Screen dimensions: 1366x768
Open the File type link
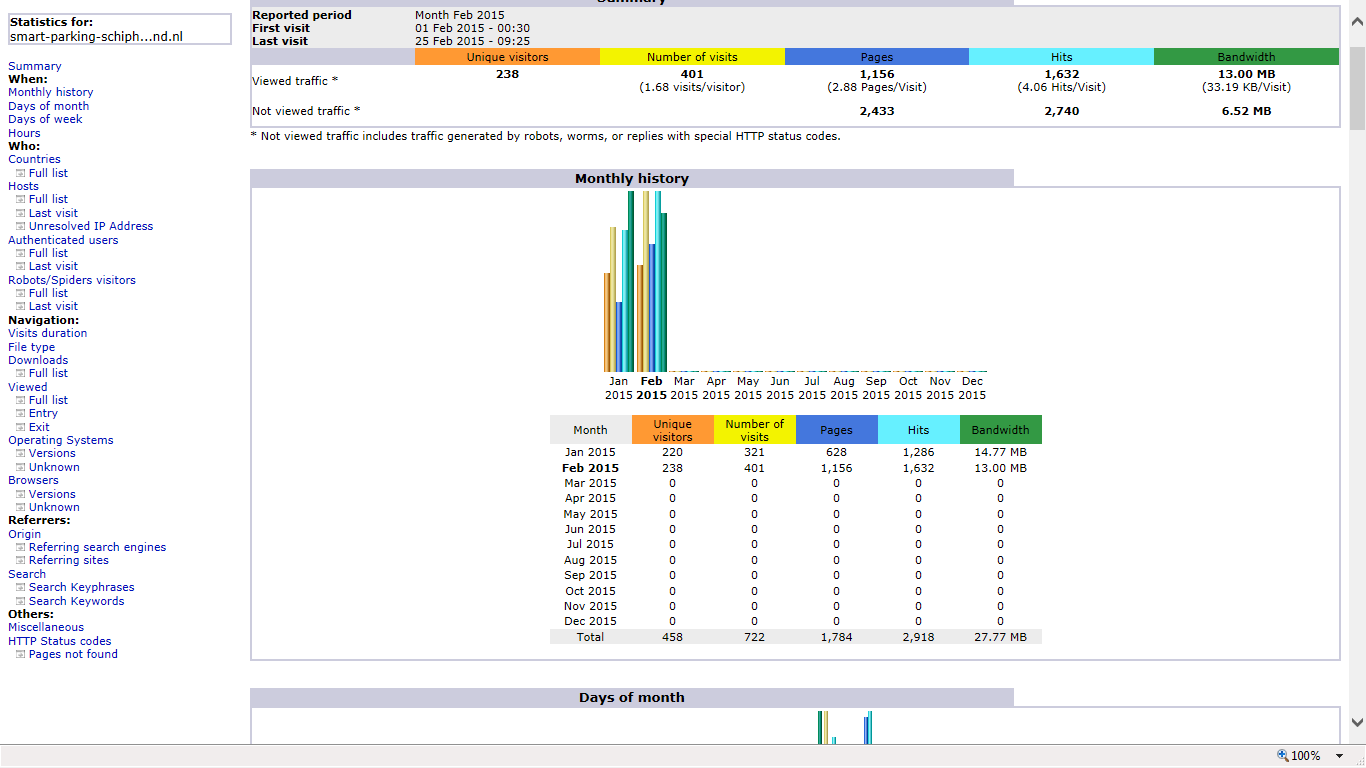pyautogui.click(x=32, y=347)
